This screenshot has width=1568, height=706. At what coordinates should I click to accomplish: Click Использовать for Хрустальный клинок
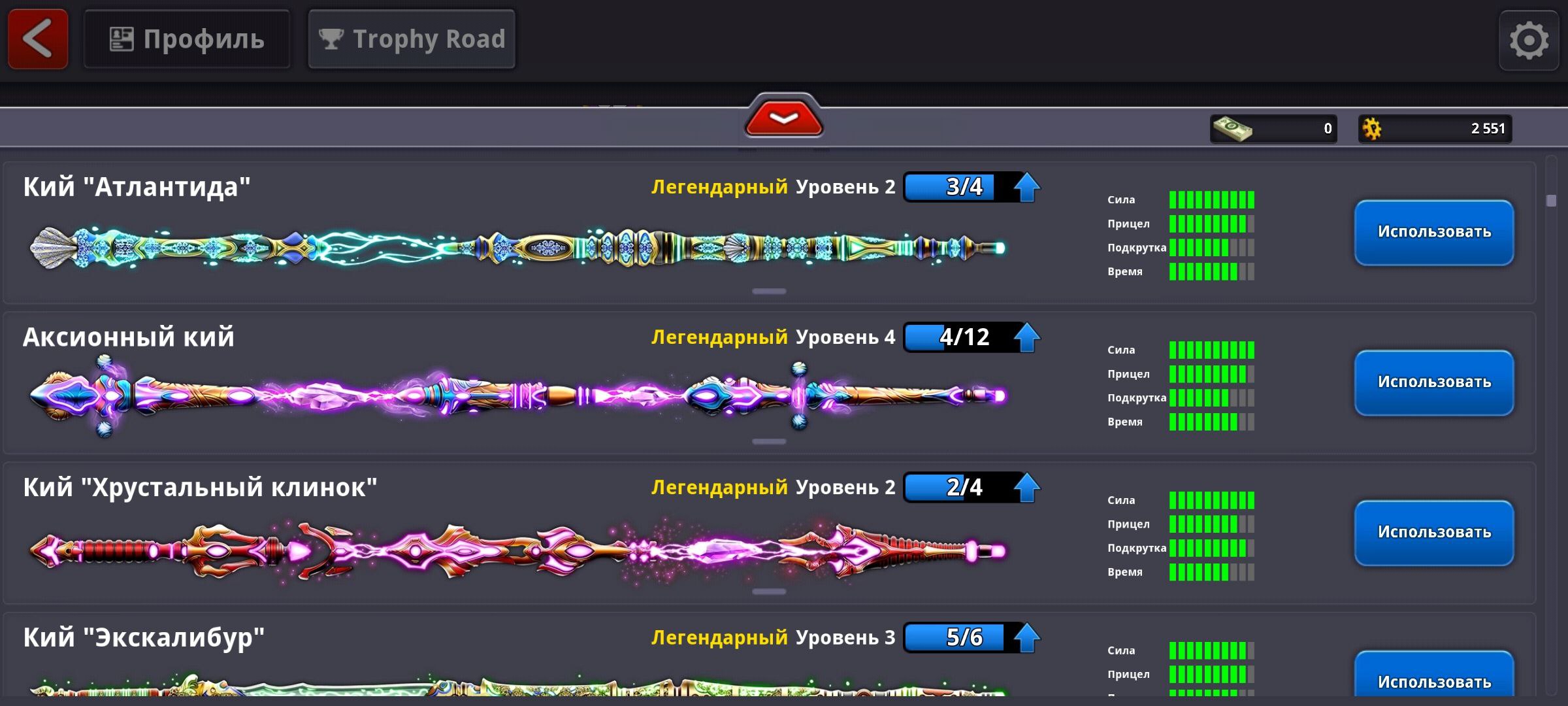(x=1434, y=533)
